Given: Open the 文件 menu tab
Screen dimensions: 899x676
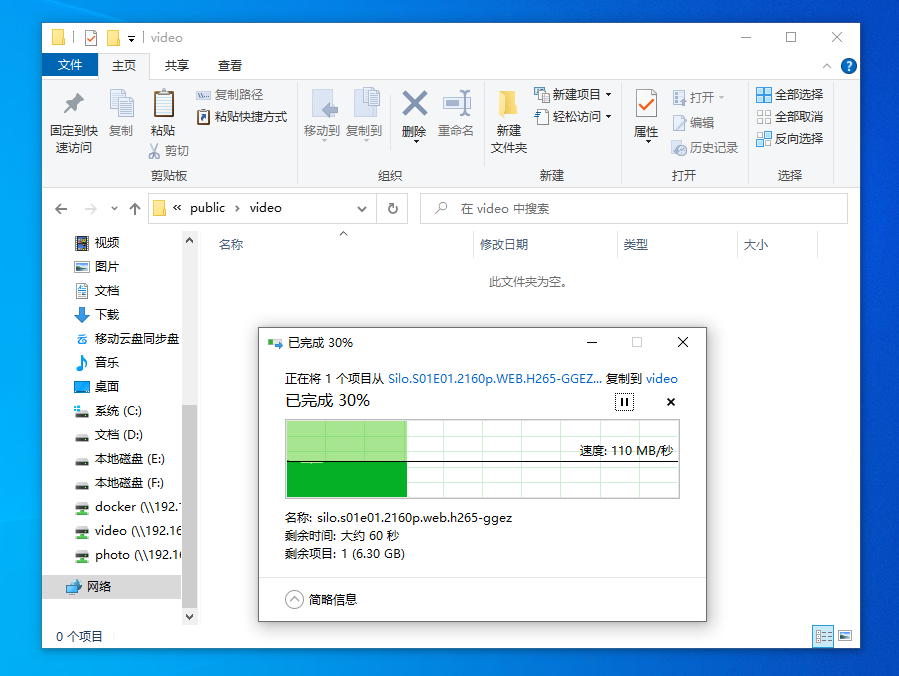Looking at the screenshot, I should (70, 65).
